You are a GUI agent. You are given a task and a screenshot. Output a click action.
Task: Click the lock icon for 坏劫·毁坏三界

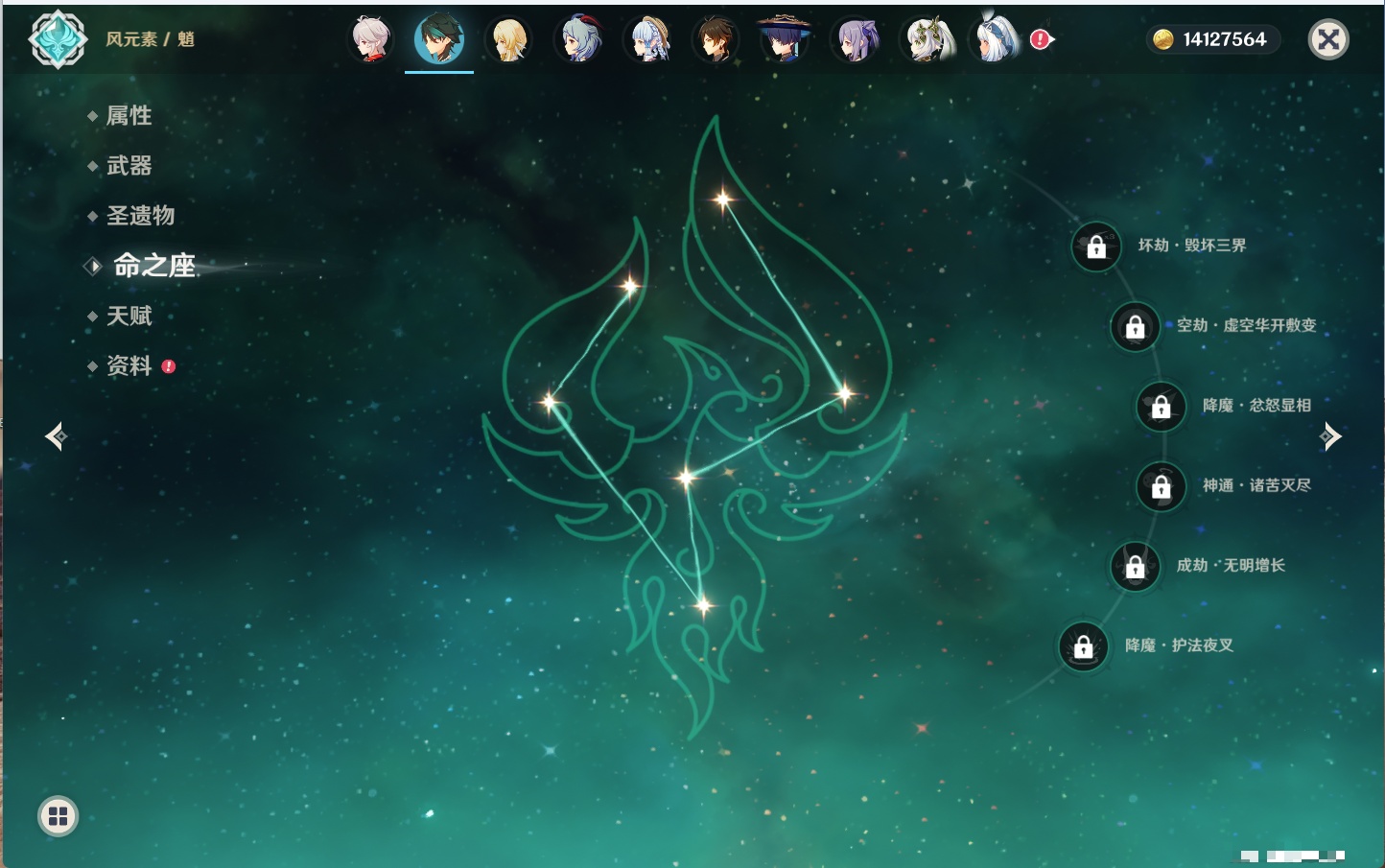[x=1096, y=246]
